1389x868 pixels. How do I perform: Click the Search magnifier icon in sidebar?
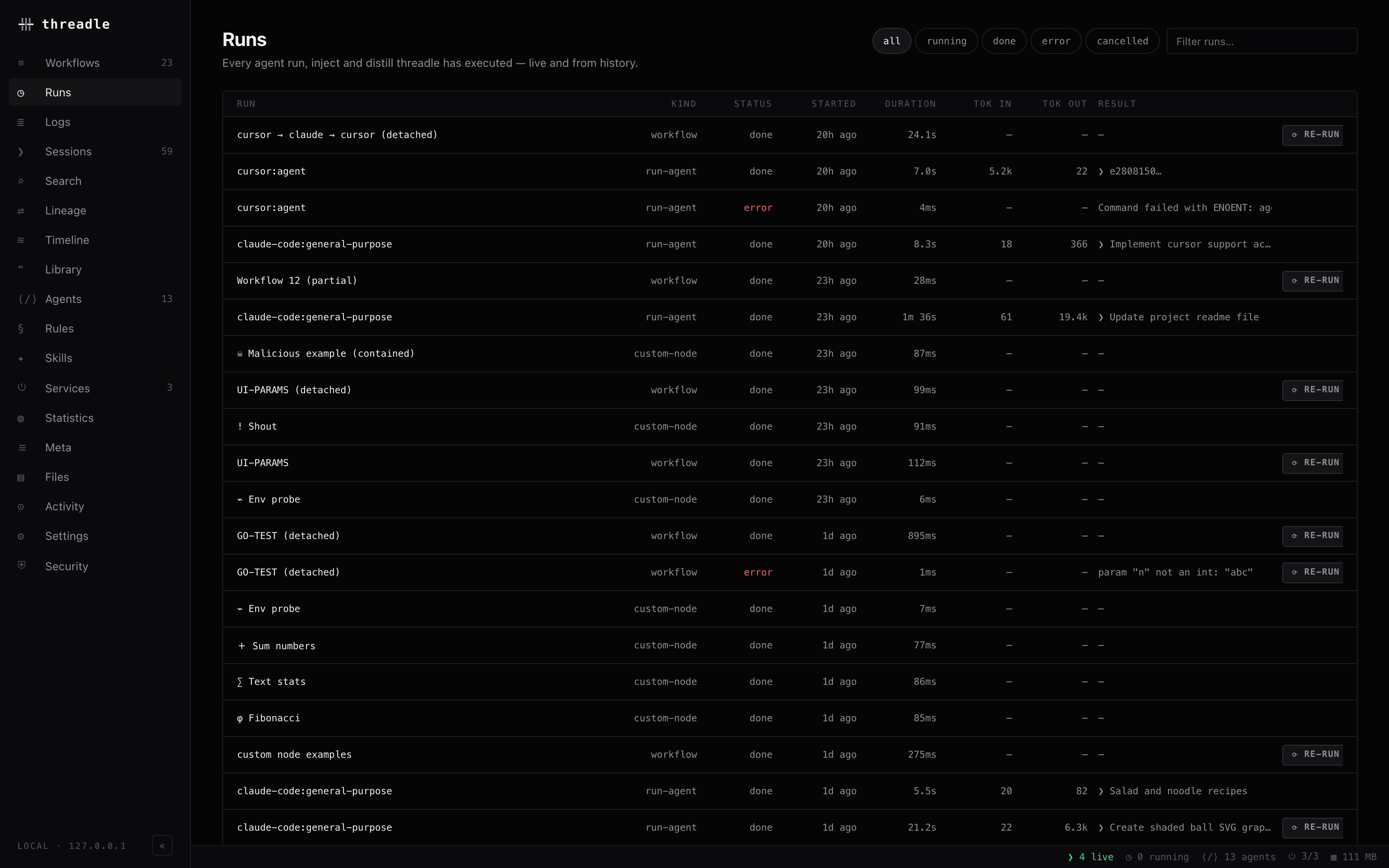[x=21, y=181]
